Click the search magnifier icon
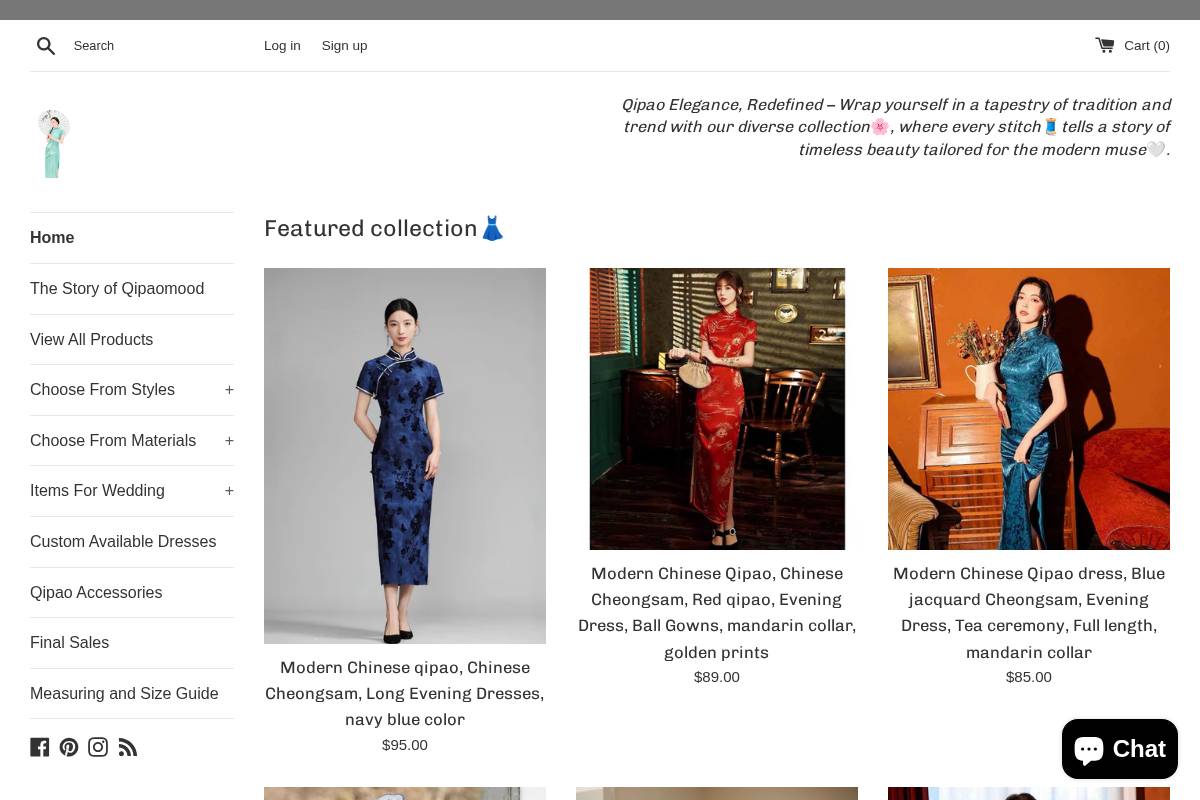1200x800 pixels. pos(46,45)
